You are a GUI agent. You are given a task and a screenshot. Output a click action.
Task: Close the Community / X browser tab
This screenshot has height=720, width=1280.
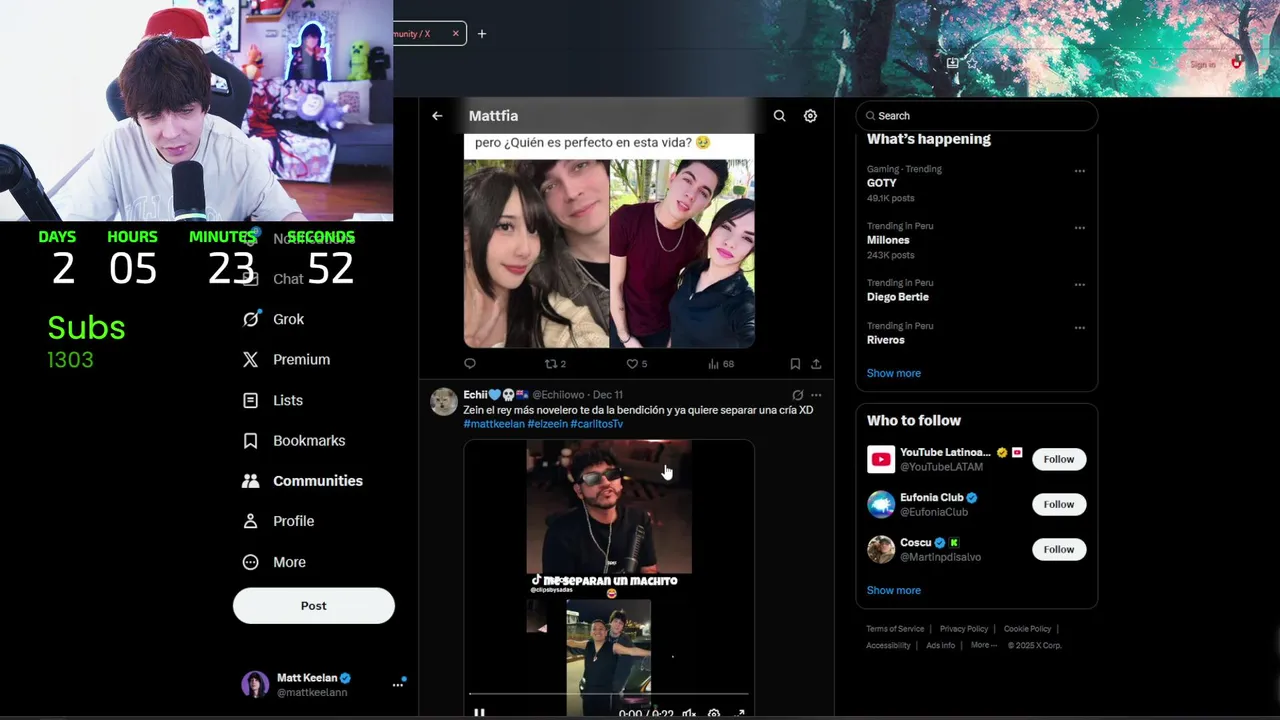(455, 33)
